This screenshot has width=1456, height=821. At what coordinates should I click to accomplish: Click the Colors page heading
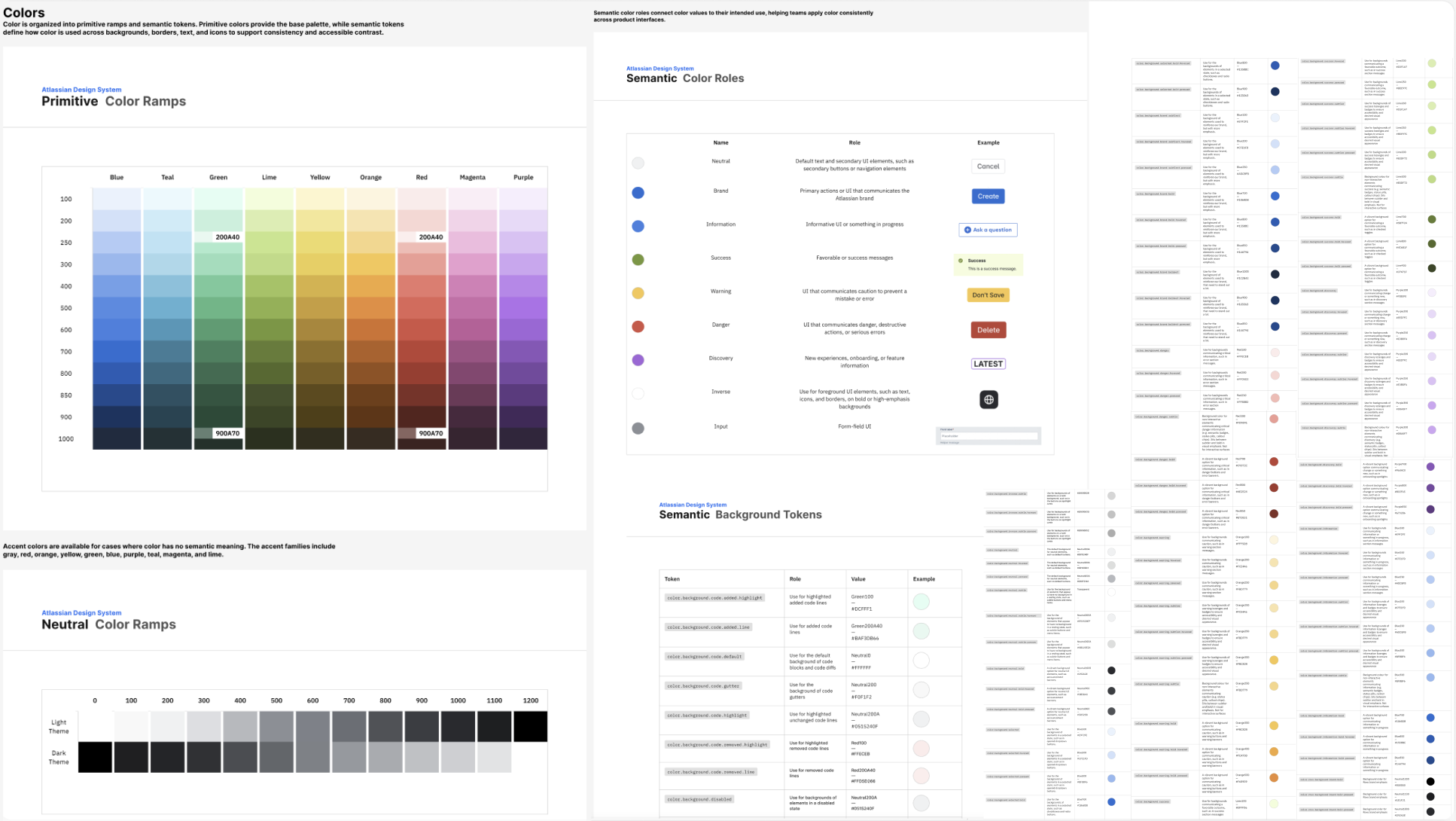[23, 13]
